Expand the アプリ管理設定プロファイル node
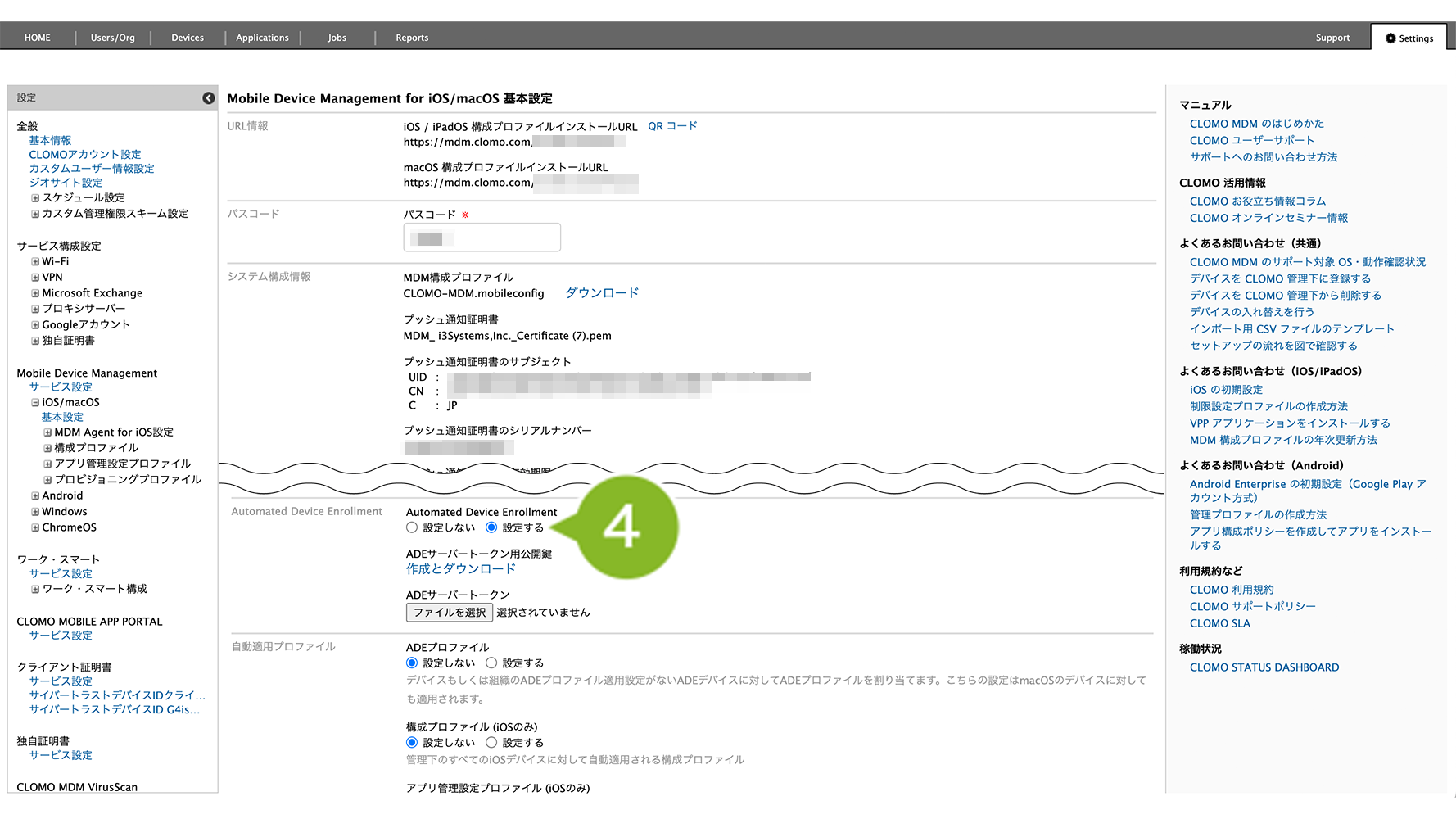1456x819 pixels. (x=47, y=464)
